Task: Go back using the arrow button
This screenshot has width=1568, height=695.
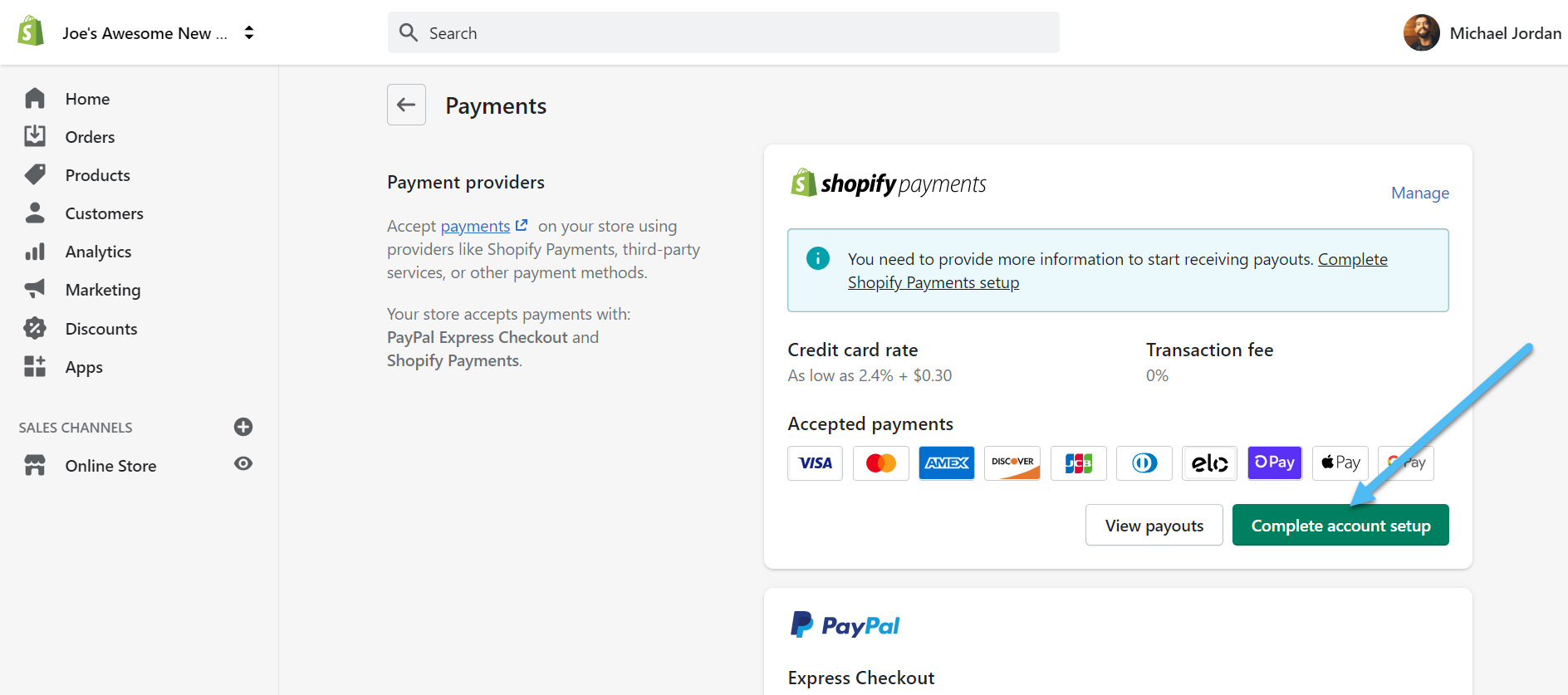Action: pos(406,105)
